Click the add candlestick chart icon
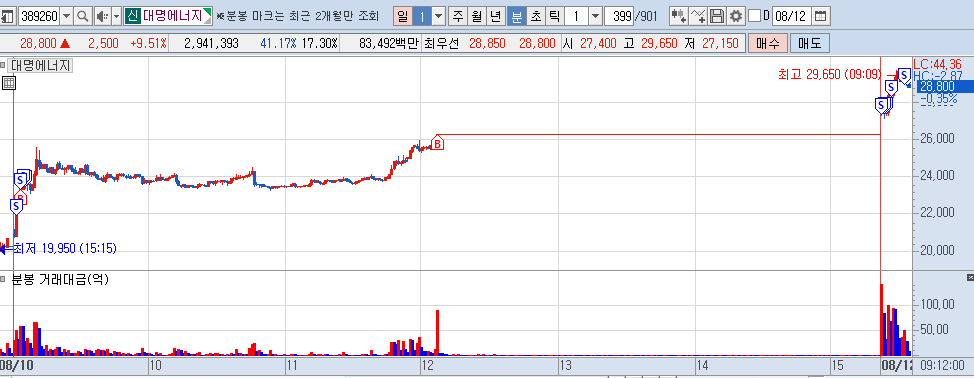974x378 pixels. [679, 16]
